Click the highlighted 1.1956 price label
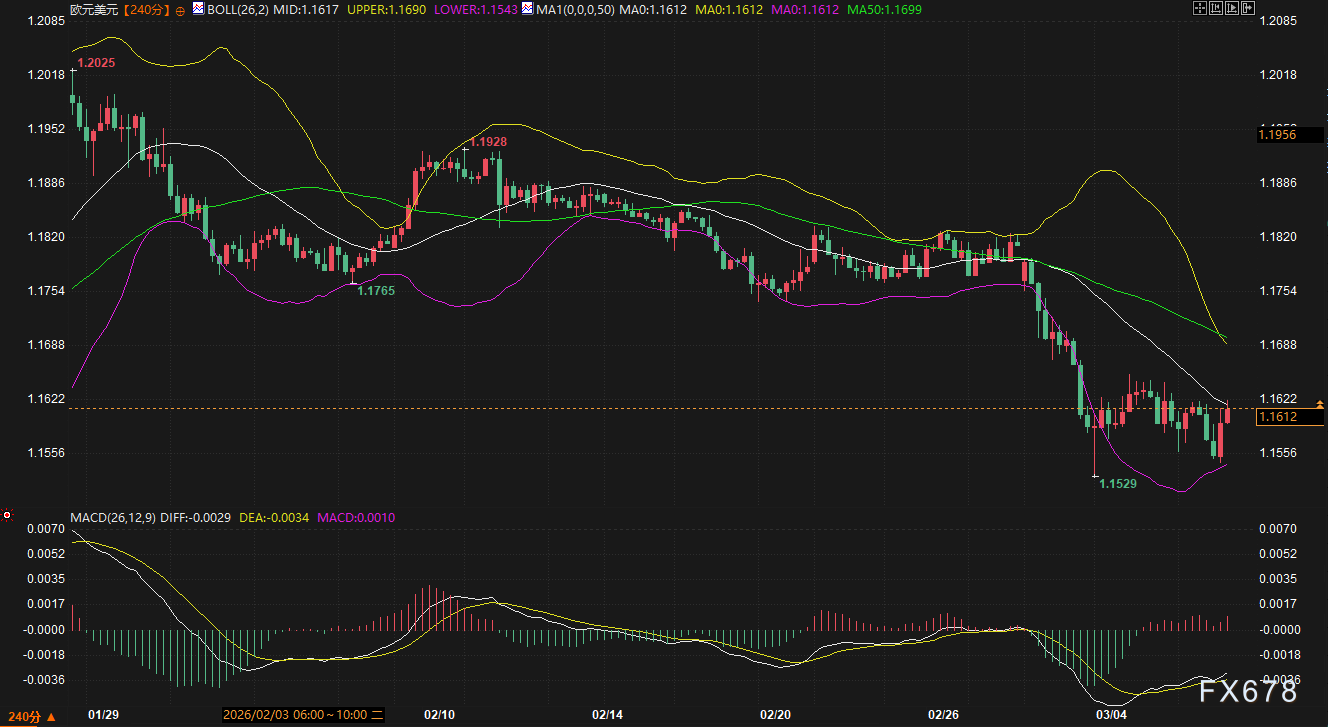The height and width of the screenshot is (727, 1328). pyautogui.click(x=1277, y=134)
